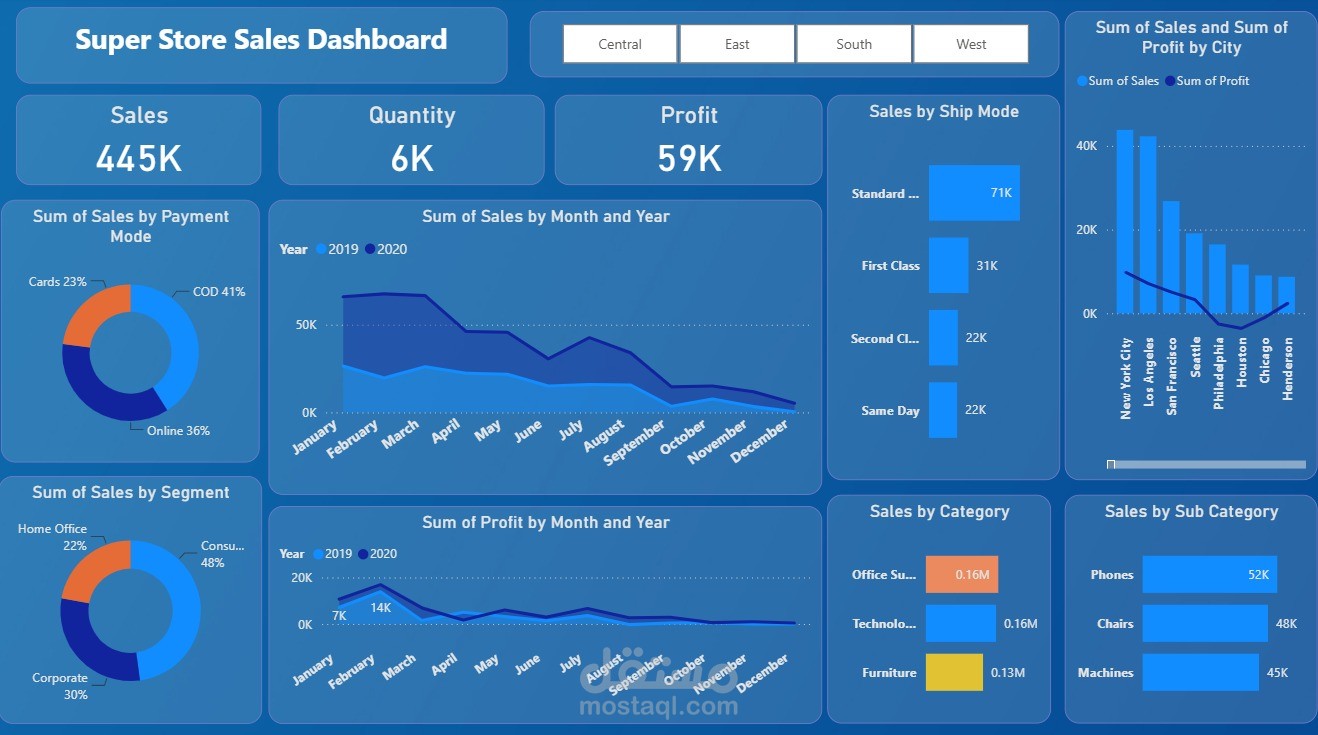The height and width of the screenshot is (735, 1318).
Task: Click the Henderson sales bar
Action: pyautogui.click(x=1287, y=296)
